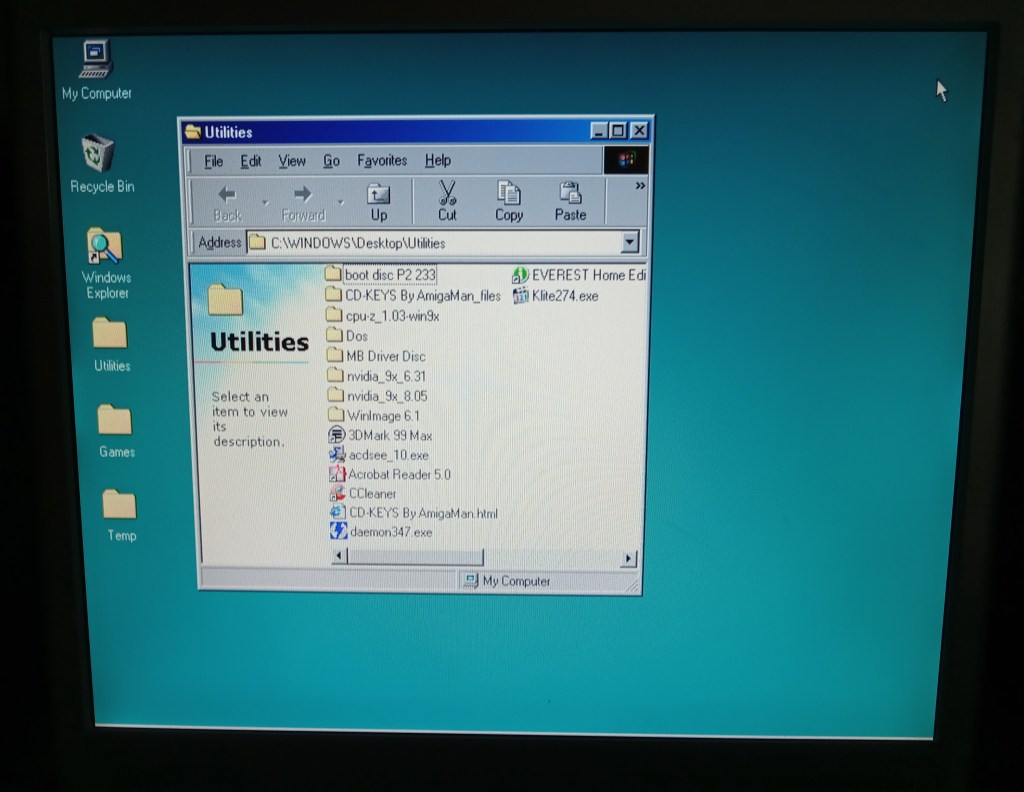Screen dimensions: 1024x792
Task: Click the horizontal scrollbar right arrow
Action: pyautogui.click(x=628, y=558)
